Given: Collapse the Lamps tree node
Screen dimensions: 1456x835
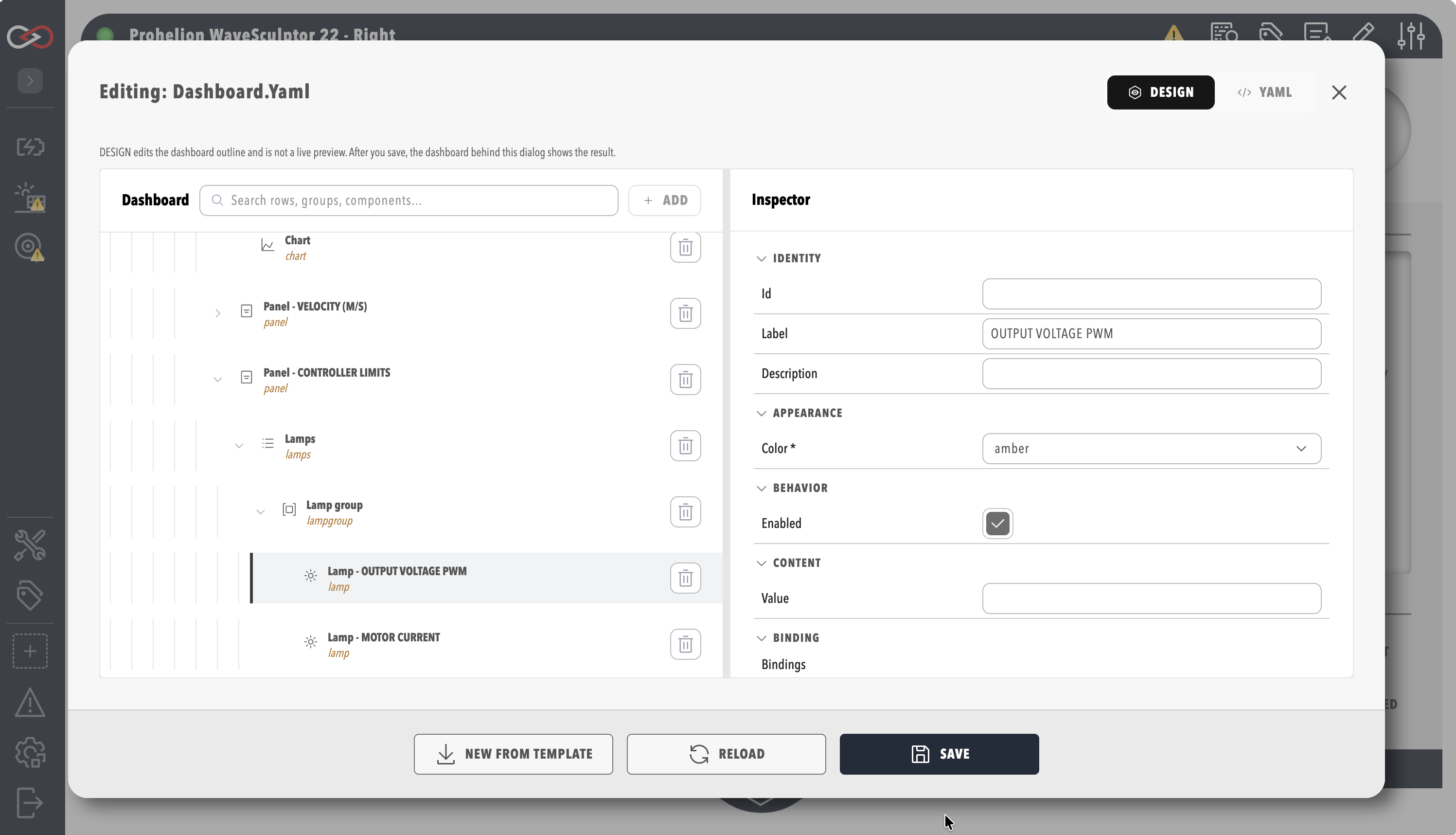Looking at the screenshot, I should pyautogui.click(x=239, y=446).
